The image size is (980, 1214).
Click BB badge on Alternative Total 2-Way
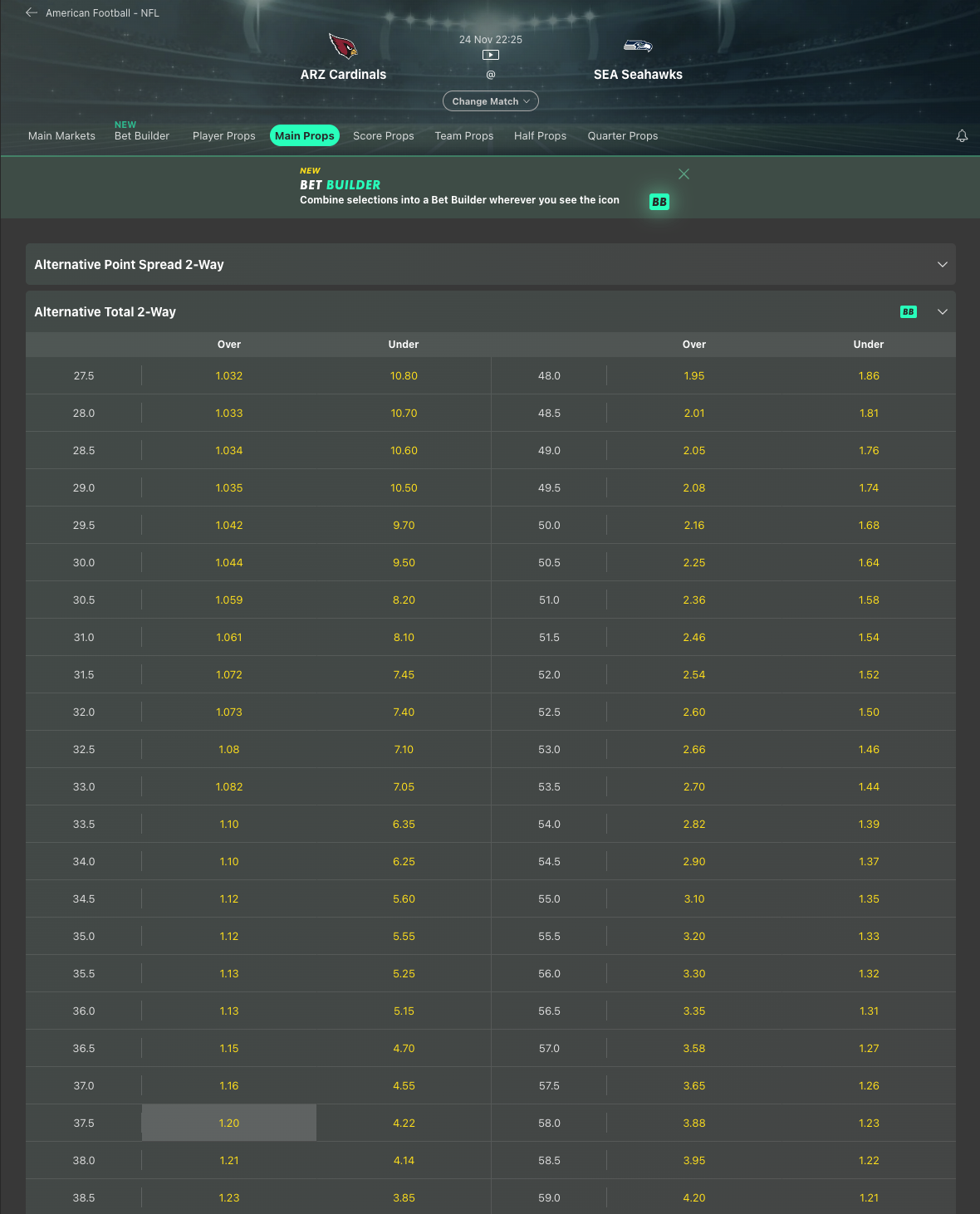pos(909,311)
